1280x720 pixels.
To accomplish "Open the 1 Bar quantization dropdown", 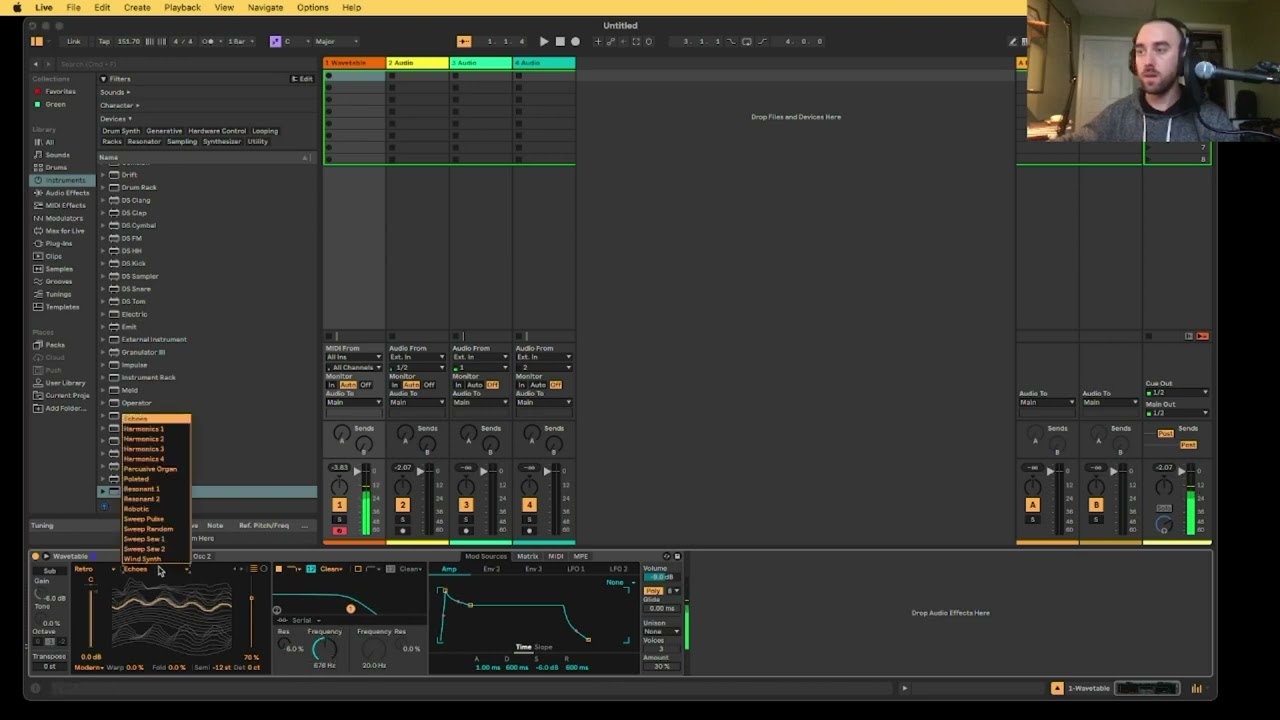I will coord(239,41).
